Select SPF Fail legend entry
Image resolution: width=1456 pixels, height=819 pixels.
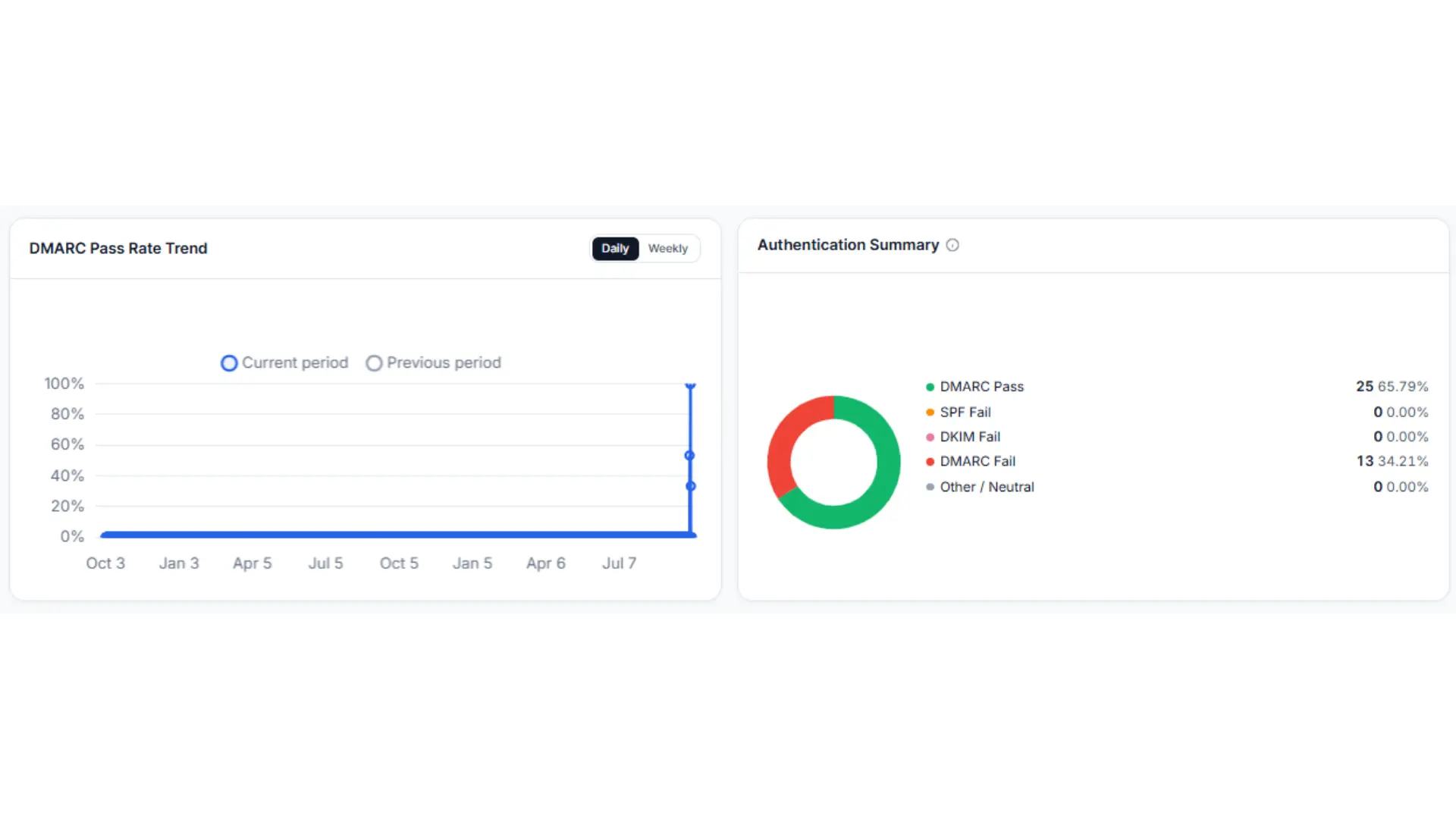958,413
